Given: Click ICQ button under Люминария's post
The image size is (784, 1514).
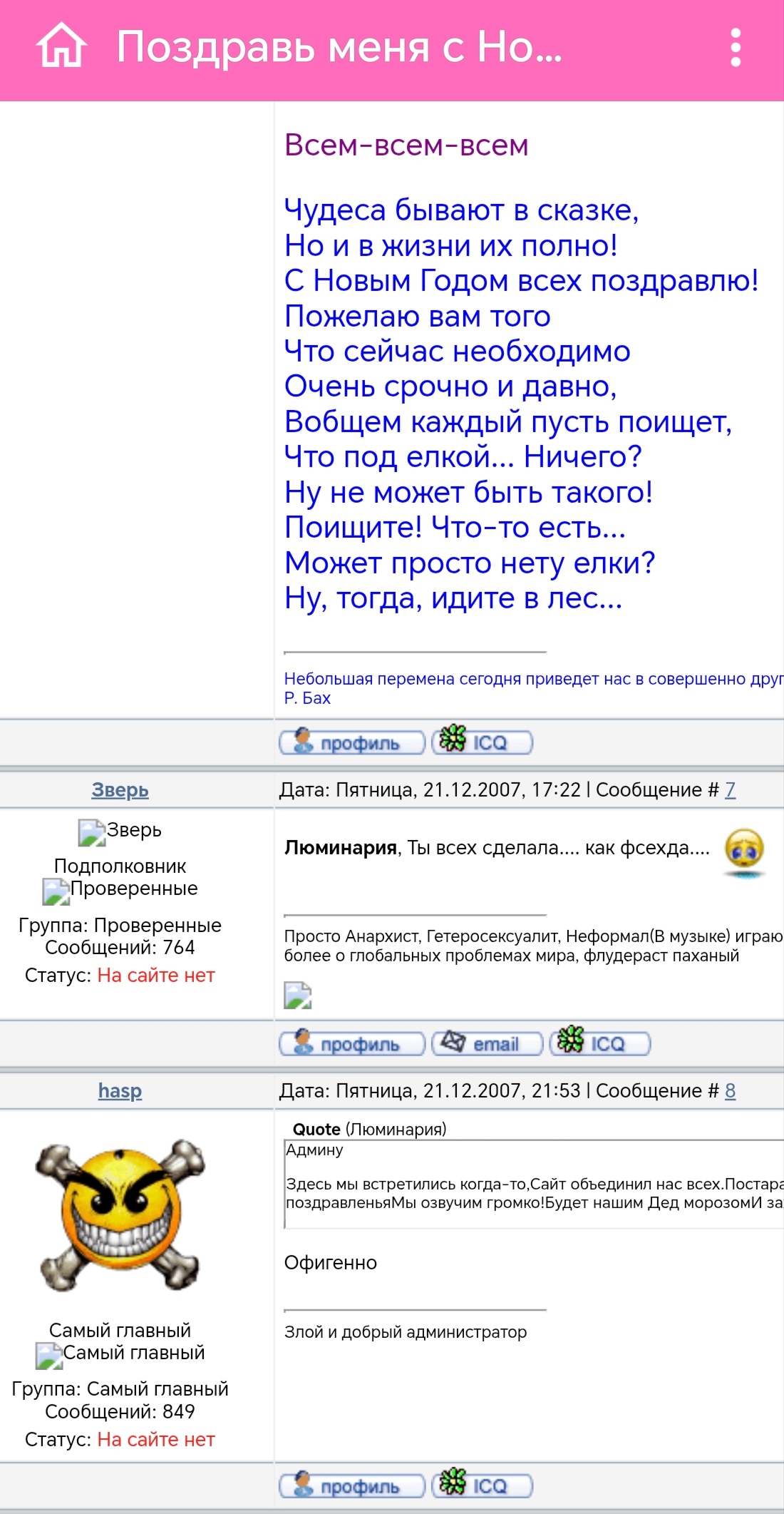Looking at the screenshot, I should (483, 742).
